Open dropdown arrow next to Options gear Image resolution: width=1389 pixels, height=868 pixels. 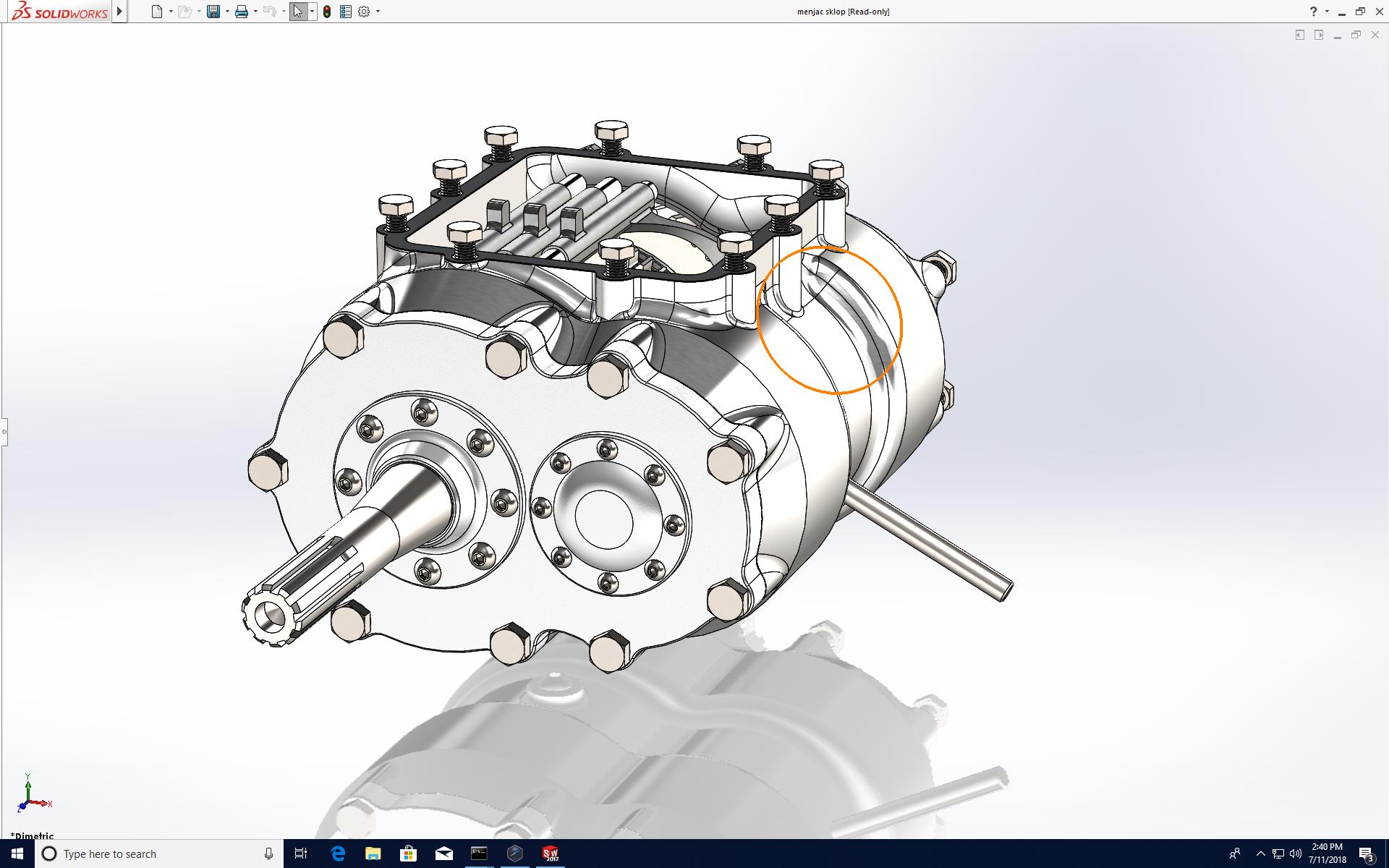[x=378, y=12]
